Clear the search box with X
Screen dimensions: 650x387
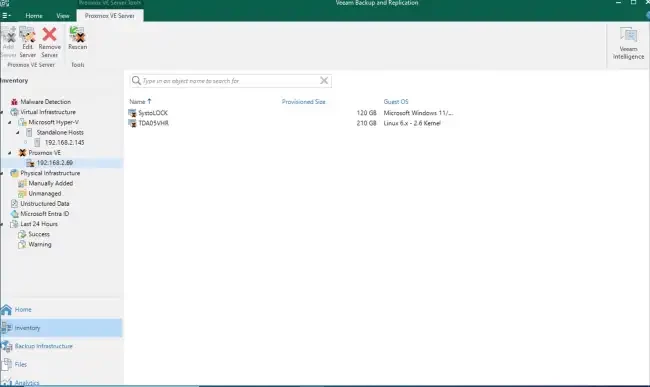click(324, 81)
